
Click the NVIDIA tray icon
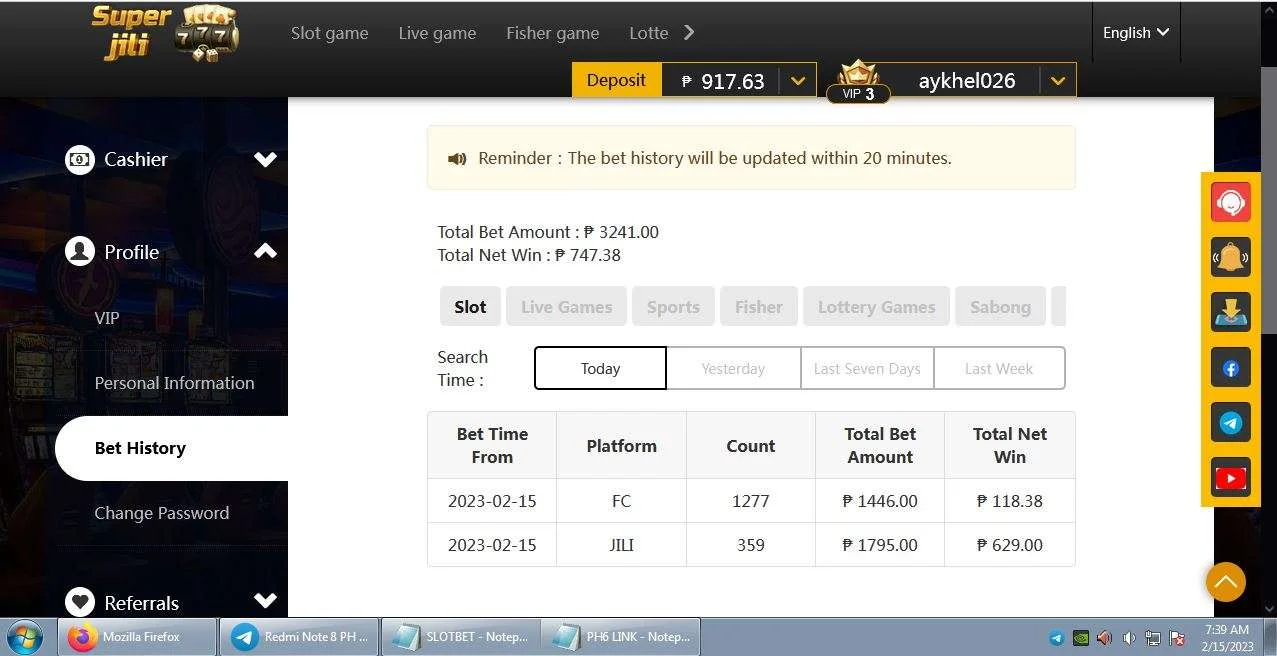tap(1080, 638)
